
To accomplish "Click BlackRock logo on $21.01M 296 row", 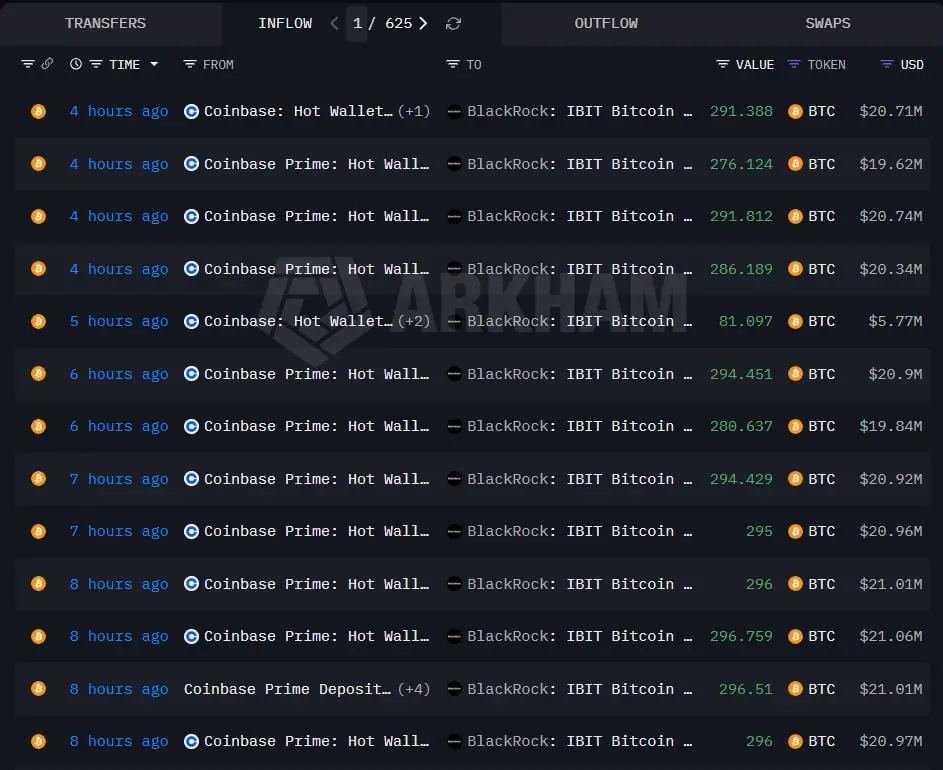I will (455, 584).
